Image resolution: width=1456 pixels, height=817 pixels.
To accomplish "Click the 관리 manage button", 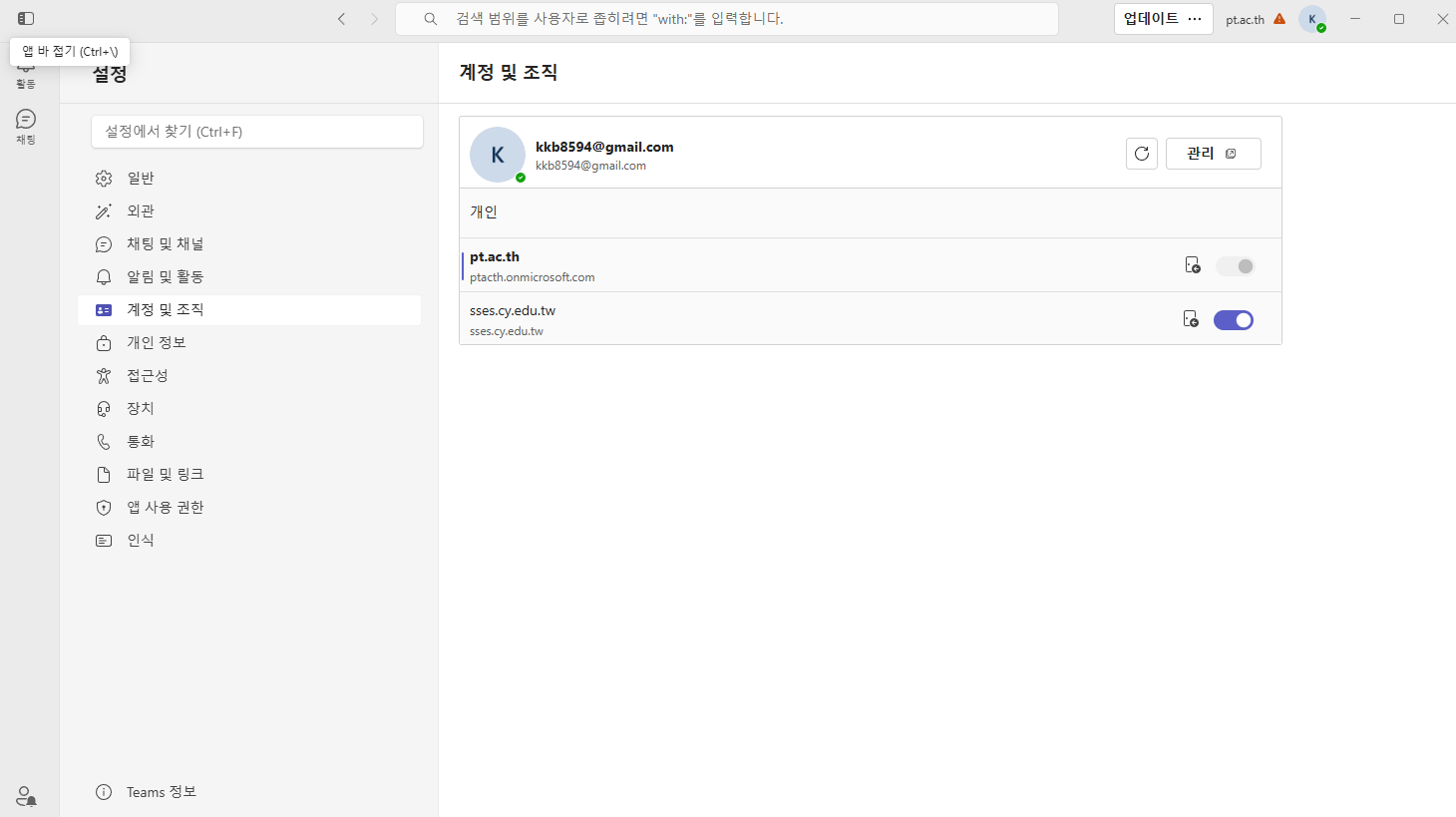I will coord(1213,154).
